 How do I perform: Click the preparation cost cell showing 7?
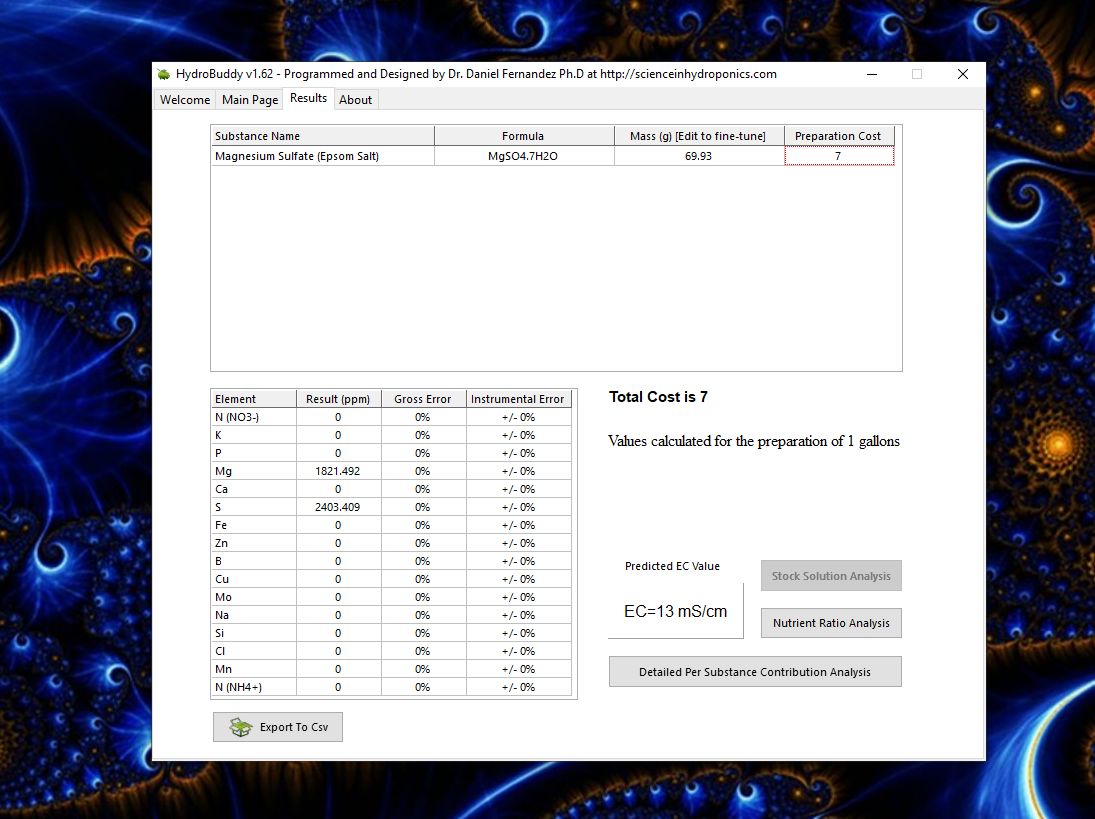839,156
